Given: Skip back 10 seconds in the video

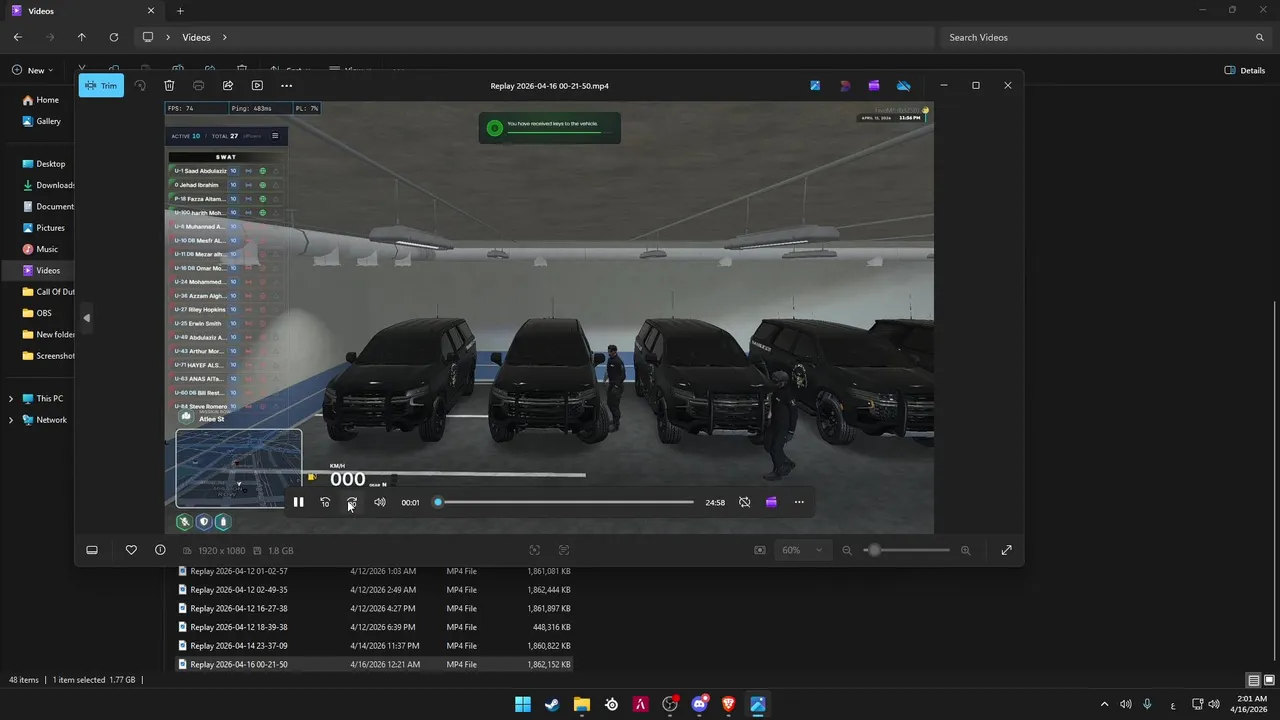Looking at the screenshot, I should point(325,502).
